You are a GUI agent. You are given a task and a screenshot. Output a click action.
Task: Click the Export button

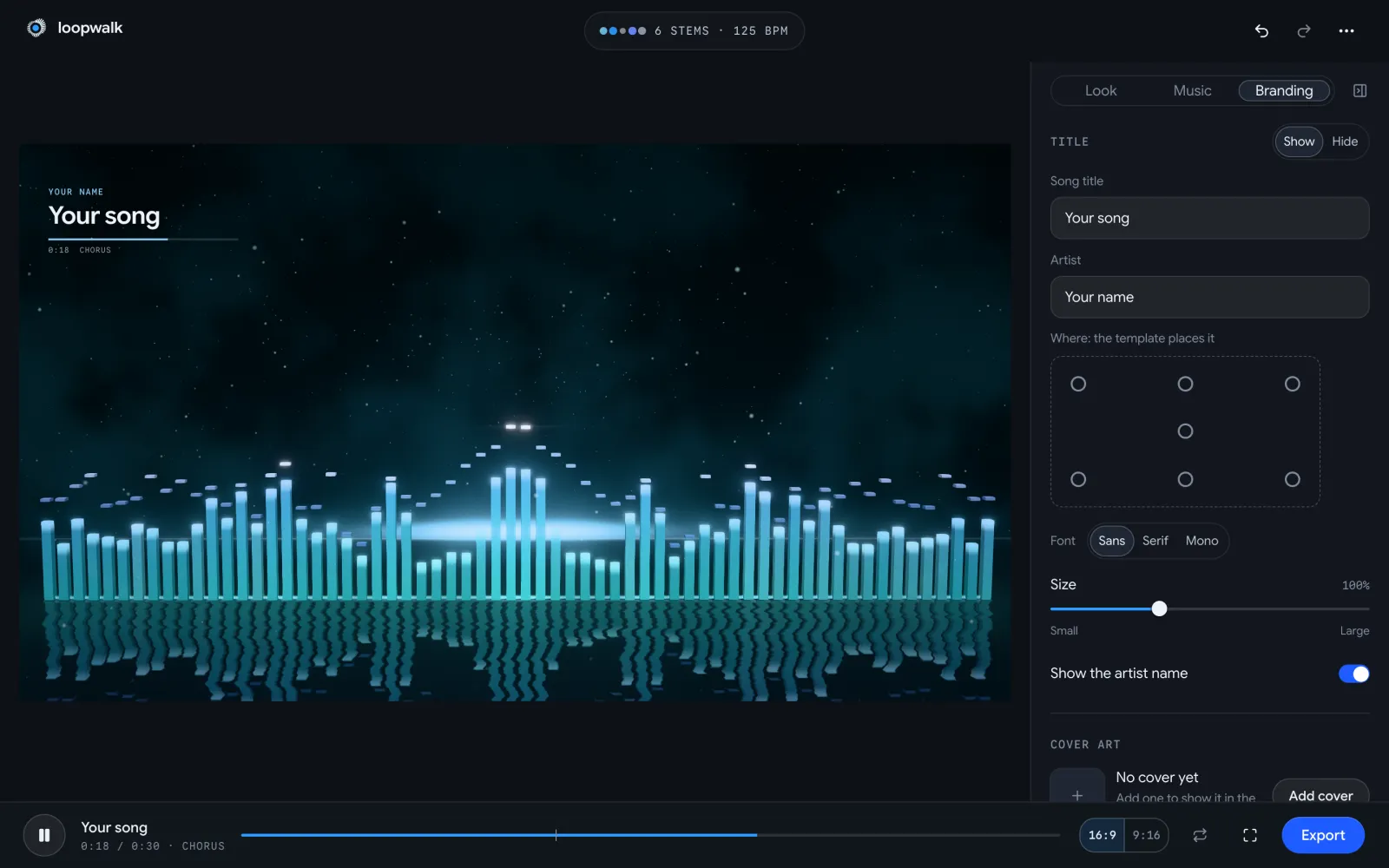[x=1323, y=835]
